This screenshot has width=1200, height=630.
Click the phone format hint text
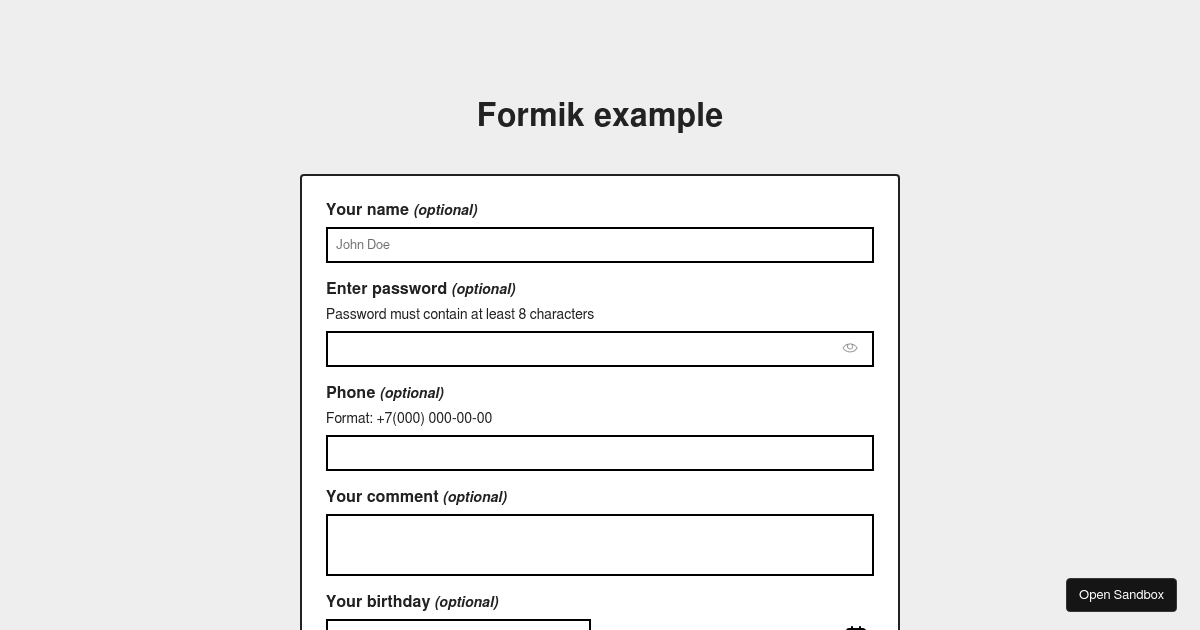[409, 418]
